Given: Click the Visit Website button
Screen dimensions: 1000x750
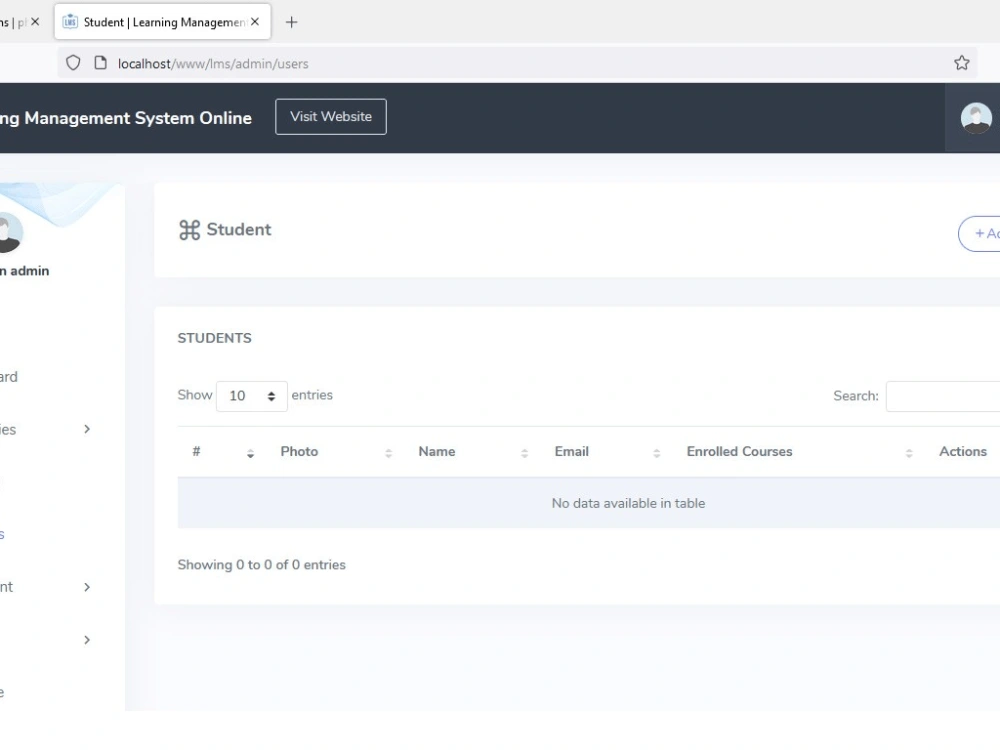Looking at the screenshot, I should 330,117.
